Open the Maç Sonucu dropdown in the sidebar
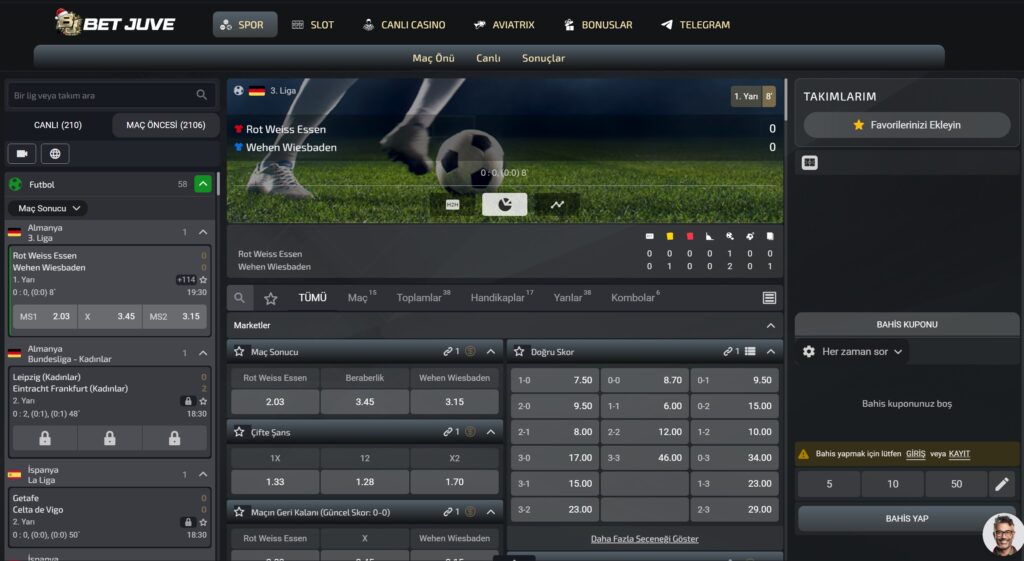The width and height of the screenshot is (1024, 561). click(x=48, y=208)
